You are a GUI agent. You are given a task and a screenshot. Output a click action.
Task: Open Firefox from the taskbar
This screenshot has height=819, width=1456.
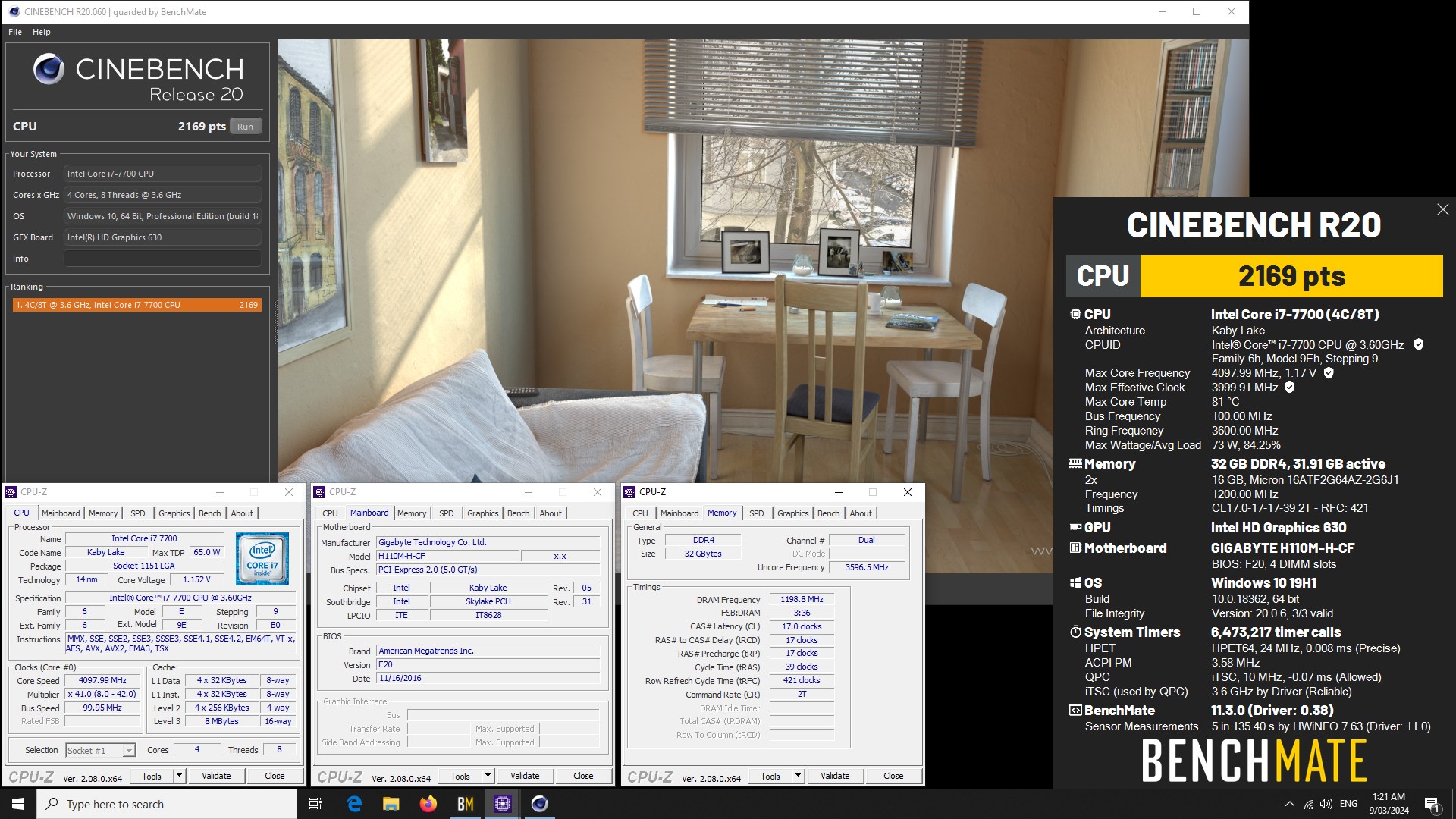click(428, 804)
